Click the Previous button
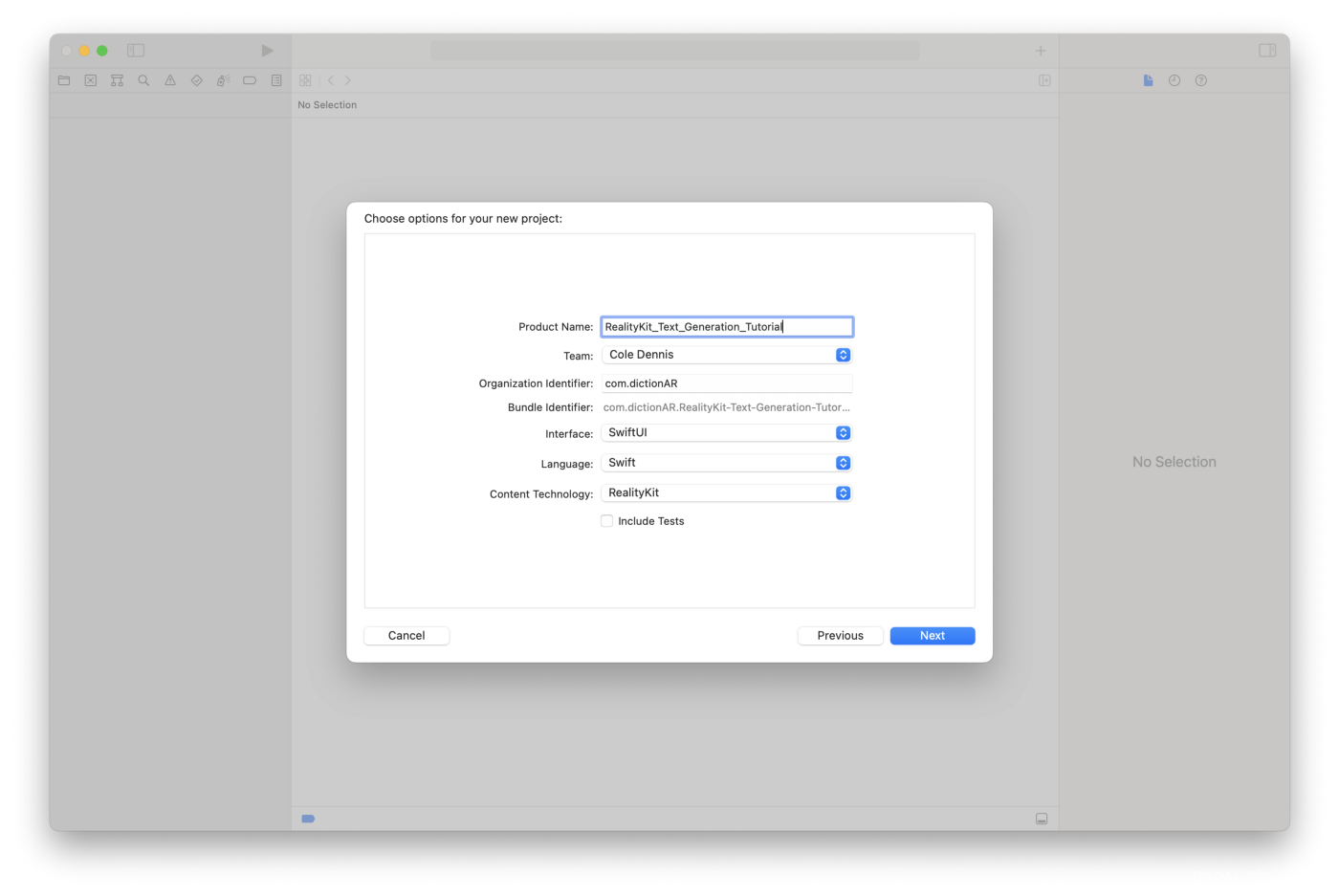 840,635
